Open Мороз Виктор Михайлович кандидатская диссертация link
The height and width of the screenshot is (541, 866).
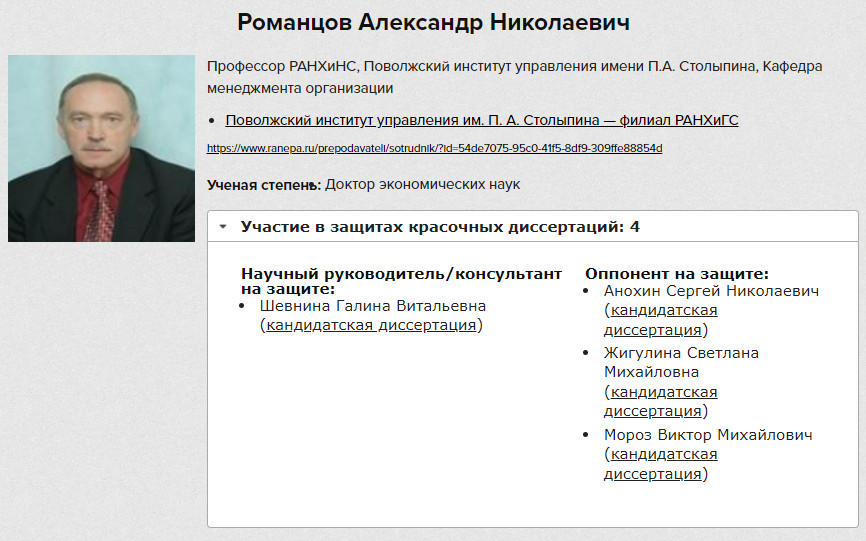point(661,464)
